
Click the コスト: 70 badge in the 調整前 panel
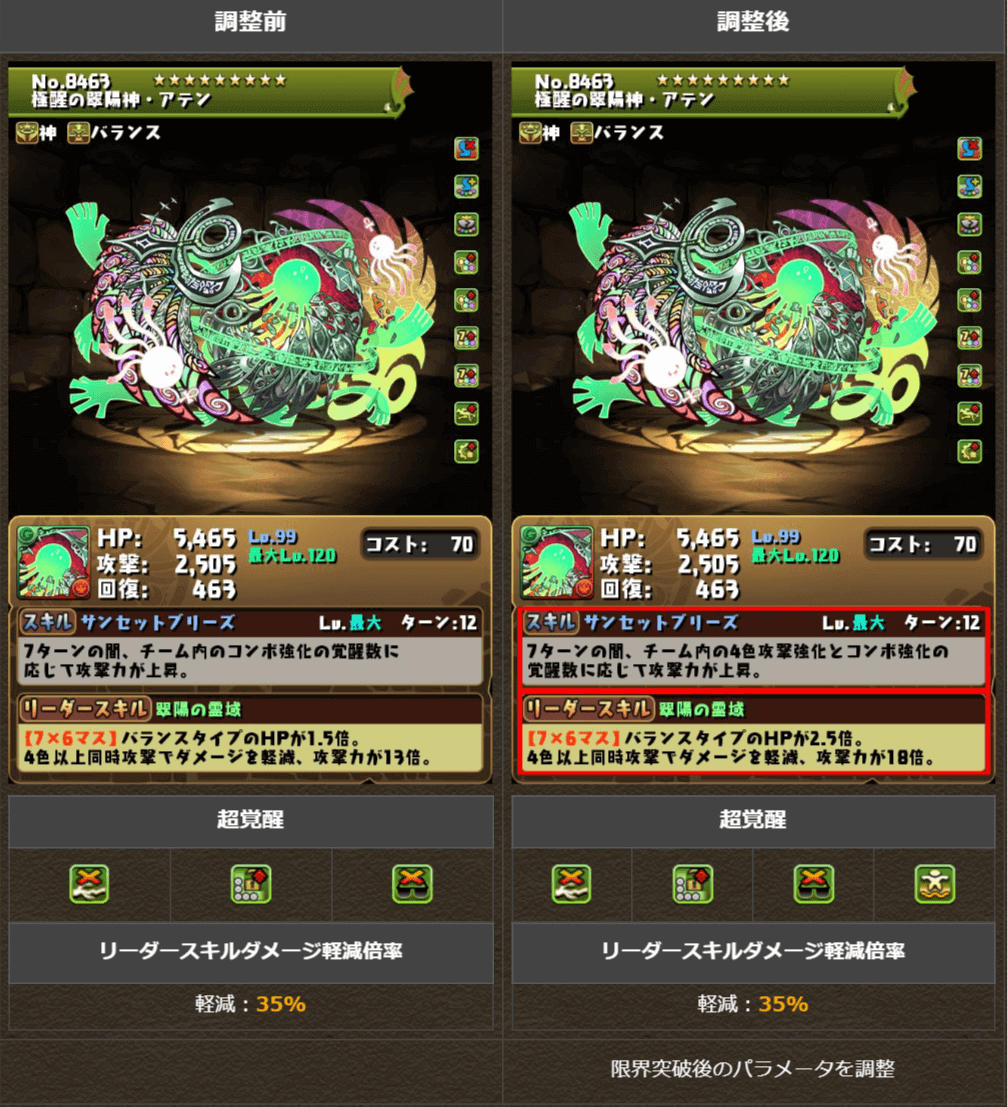click(x=419, y=544)
